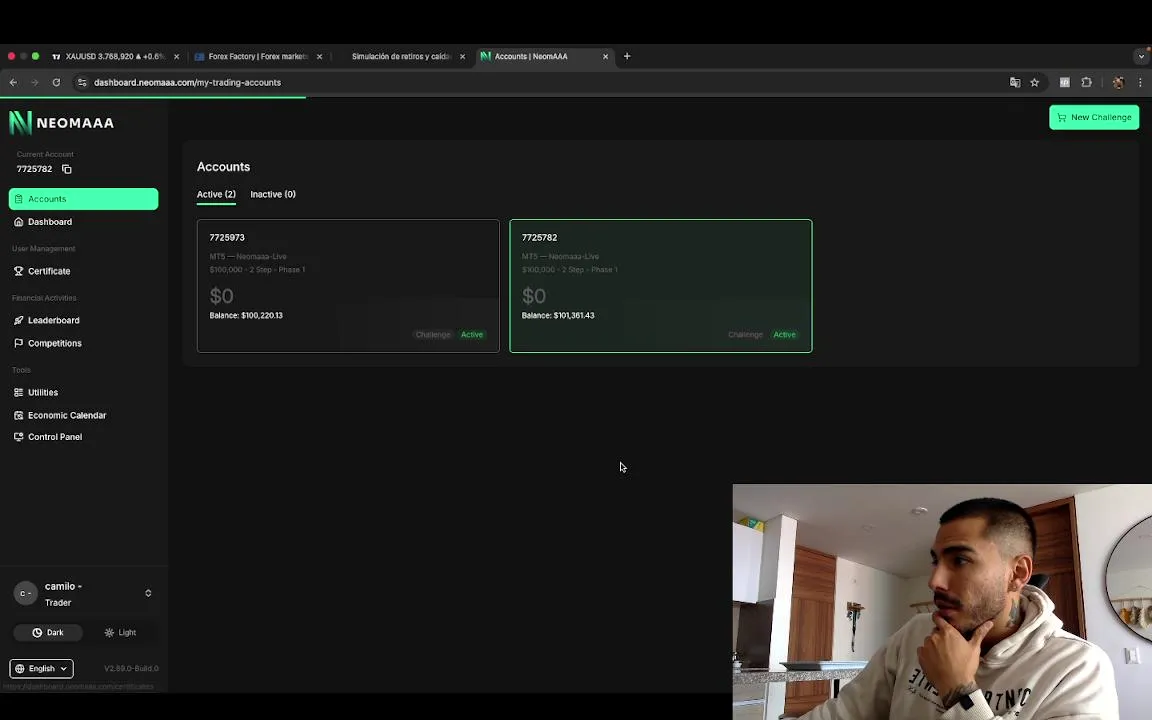This screenshot has height=720, width=1152.
Task: Switch to the Inactive (0) tab
Action: pyautogui.click(x=273, y=195)
